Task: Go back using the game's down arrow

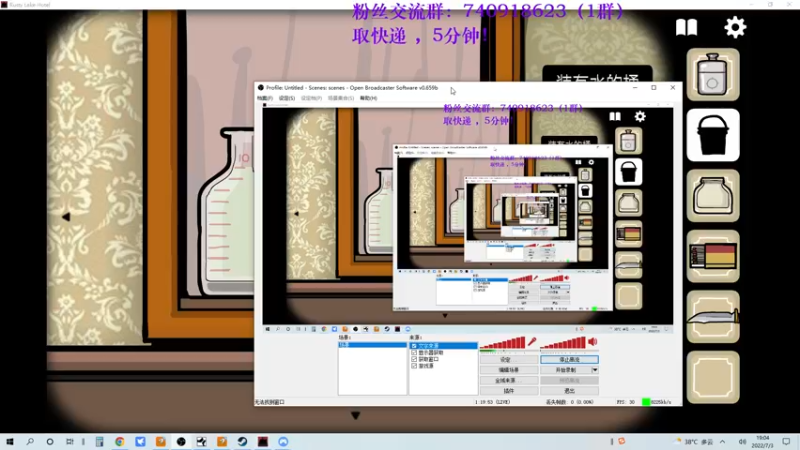Action: pos(356,415)
